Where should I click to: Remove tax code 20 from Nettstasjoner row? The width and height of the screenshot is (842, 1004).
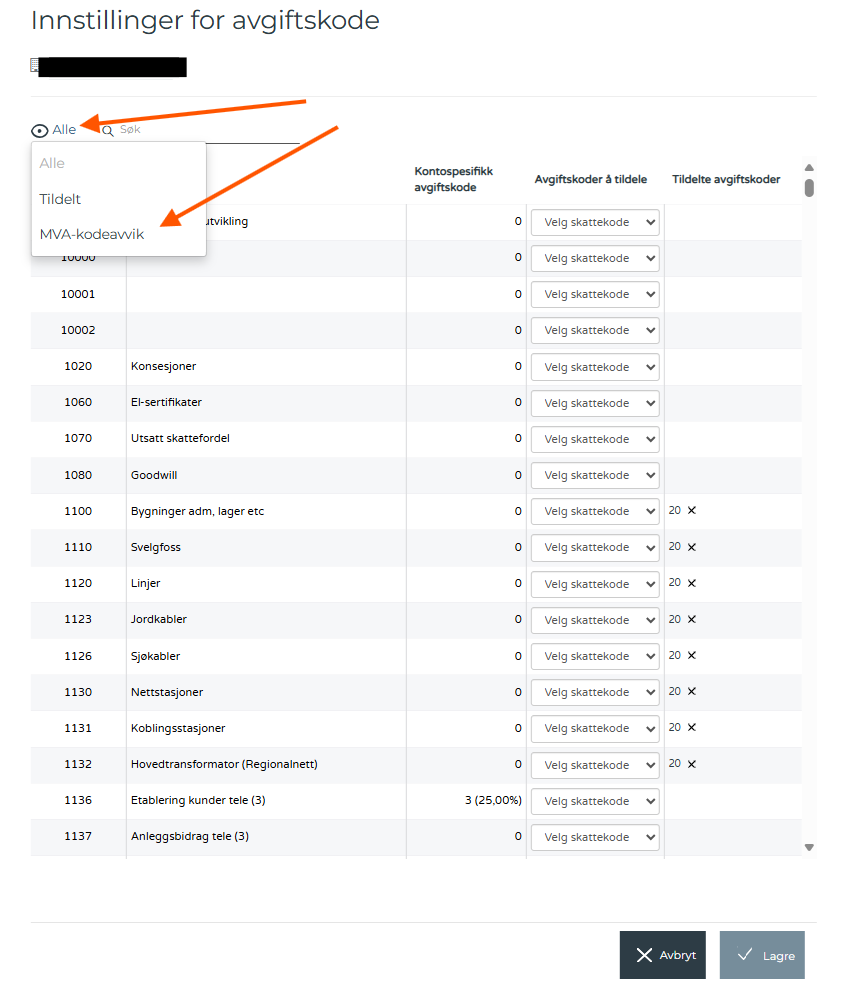692,691
